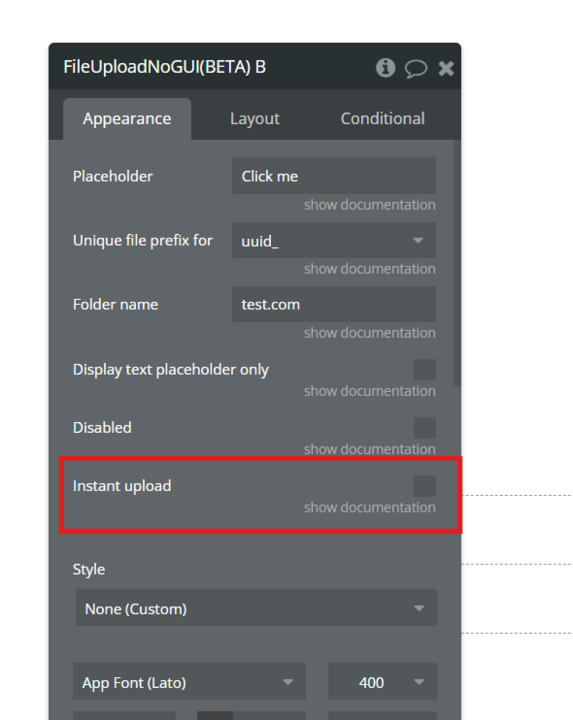
Task: Change the font weight 400 dropdown
Action: click(x=382, y=682)
